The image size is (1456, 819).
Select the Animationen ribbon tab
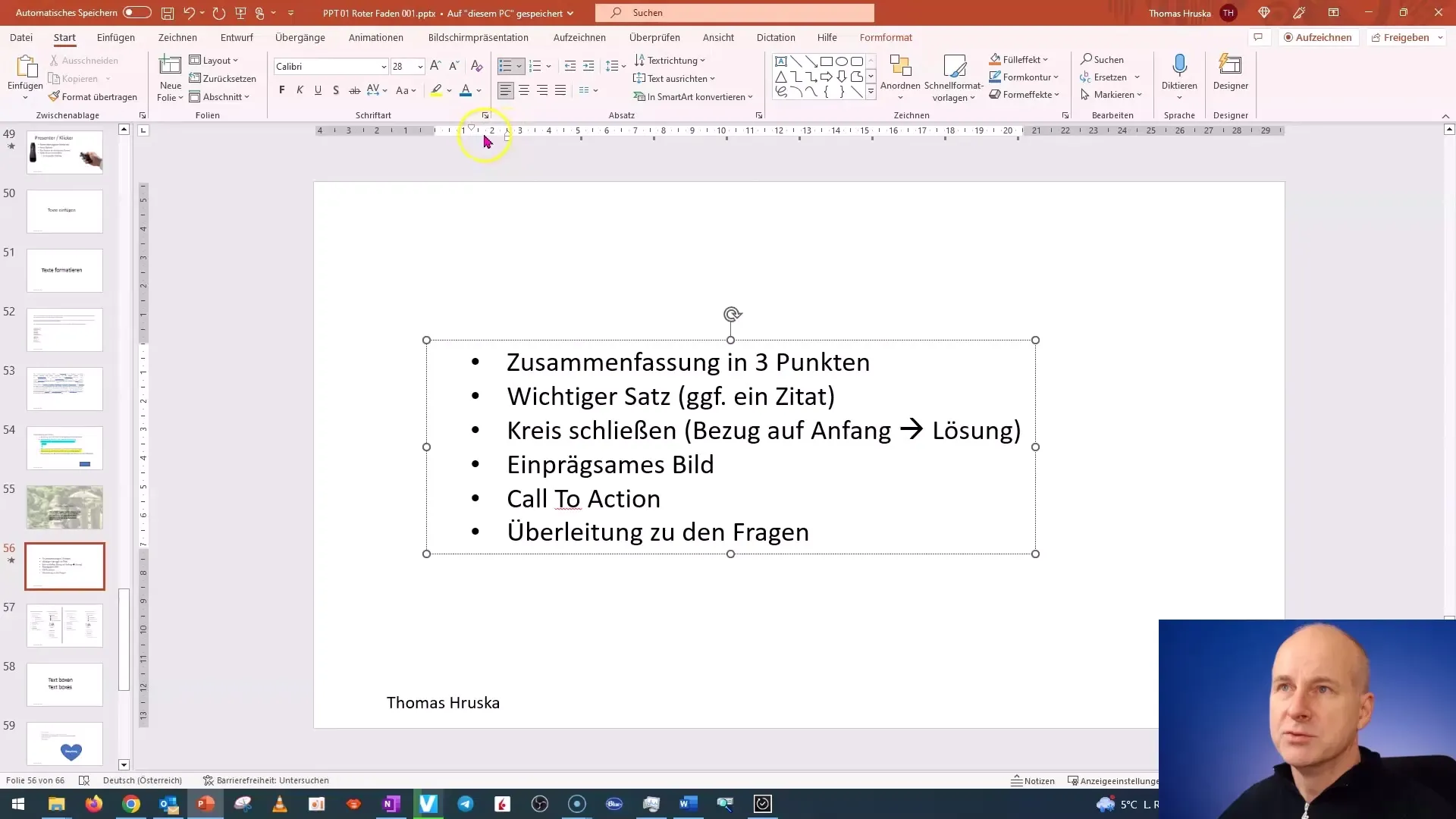tap(376, 37)
